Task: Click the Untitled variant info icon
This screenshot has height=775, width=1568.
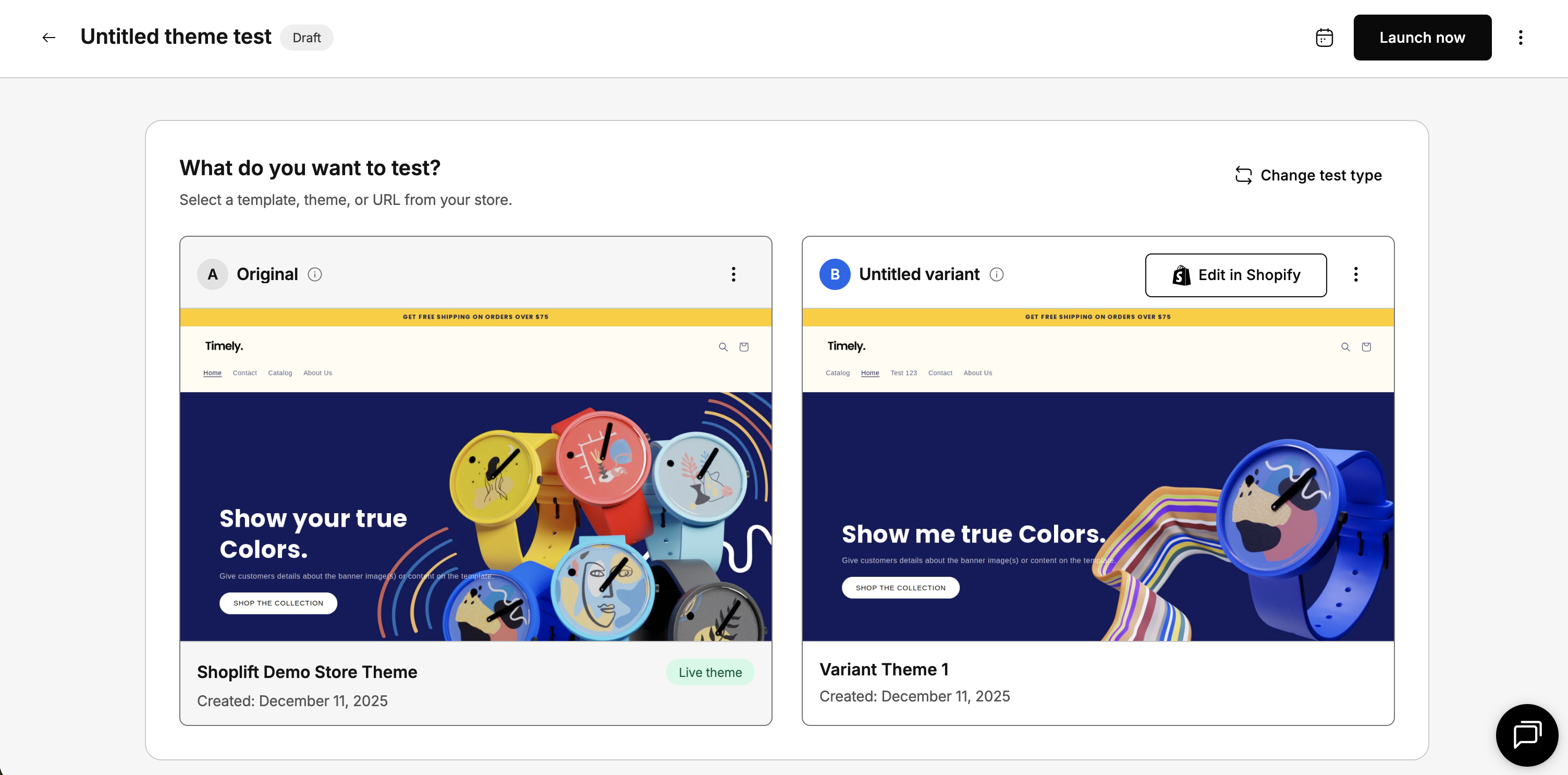Action: point(997,274)
